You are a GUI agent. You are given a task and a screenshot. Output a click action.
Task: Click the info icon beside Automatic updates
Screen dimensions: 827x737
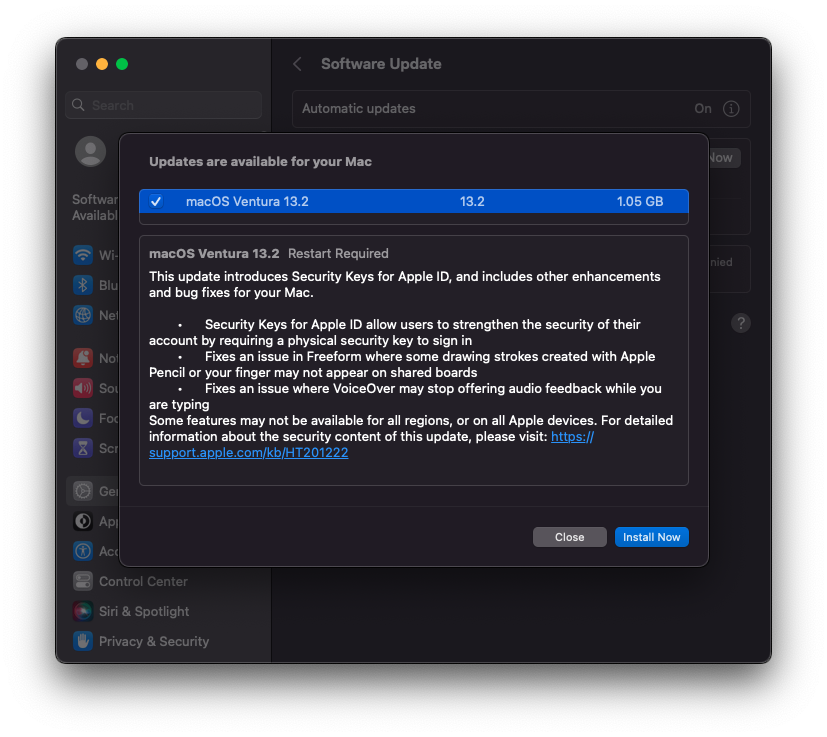pos(730,109)
